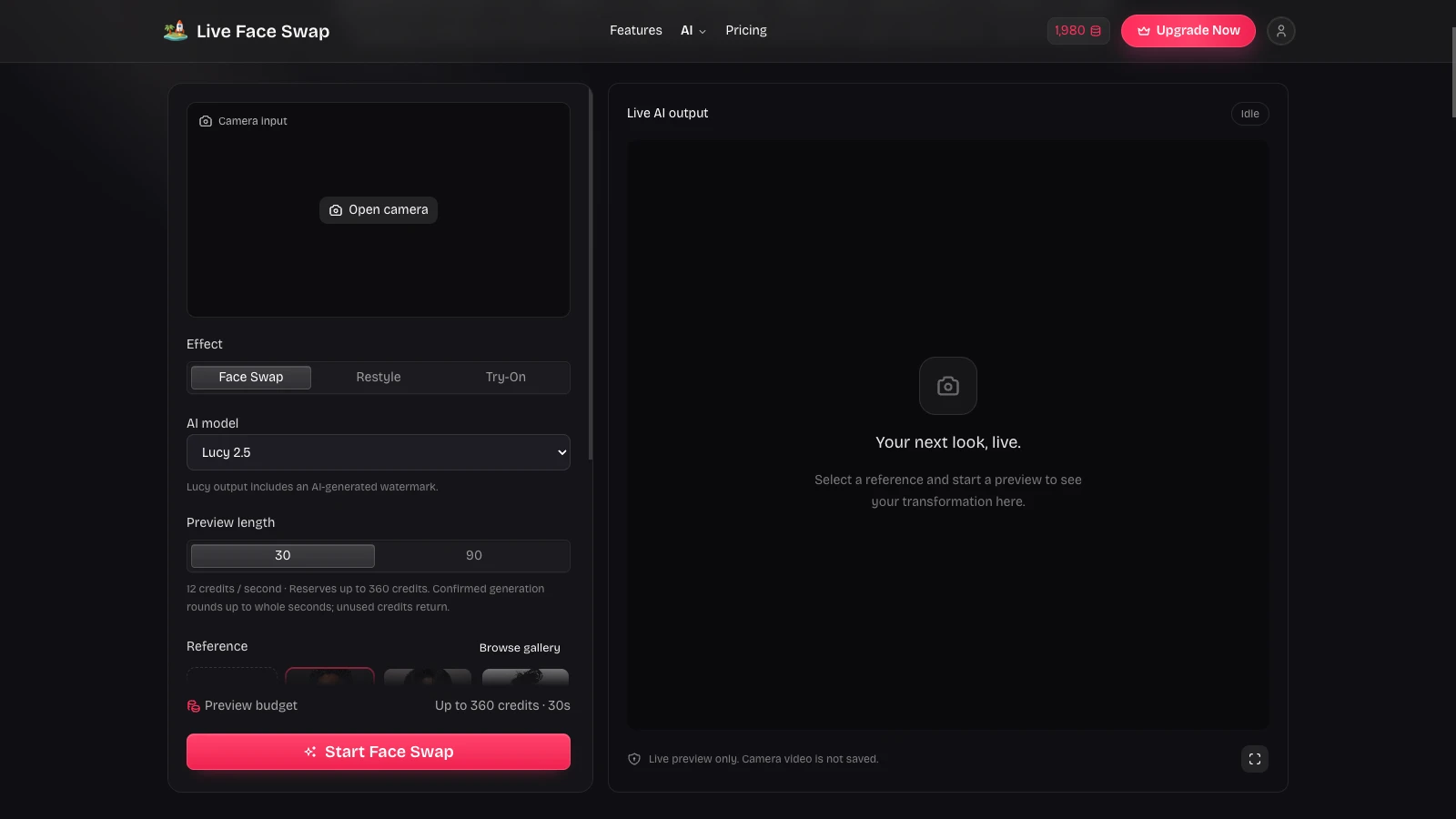The width and height of the screenshot is (1456, 819).
Task: Click the Lucy watermark notice text
Action: pyautogui.click(x=312, y=488)
